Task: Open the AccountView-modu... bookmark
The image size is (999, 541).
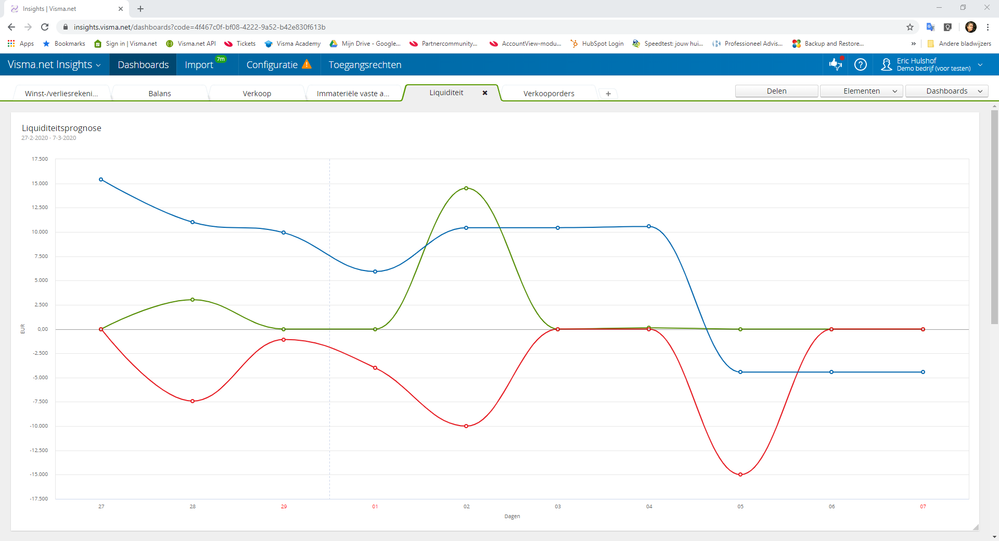Action: pyautogui.click(x=525, y=43)
